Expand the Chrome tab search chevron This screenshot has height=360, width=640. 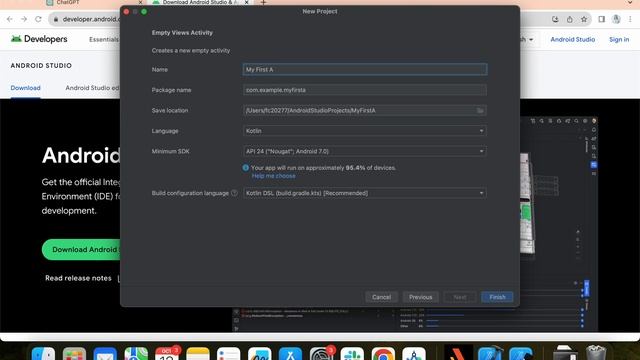[x=631, y=2]
